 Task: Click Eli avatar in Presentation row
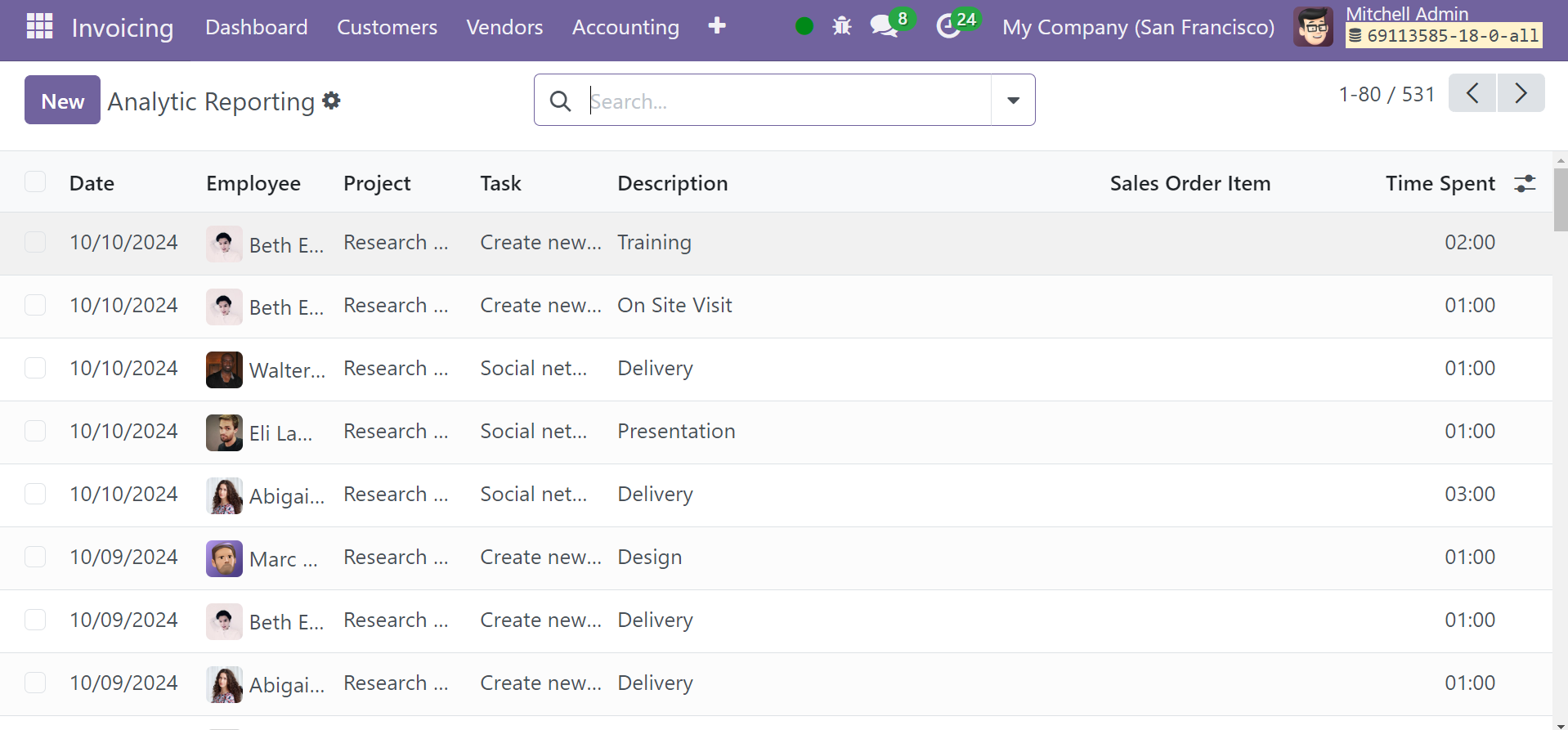click(224, 432)
